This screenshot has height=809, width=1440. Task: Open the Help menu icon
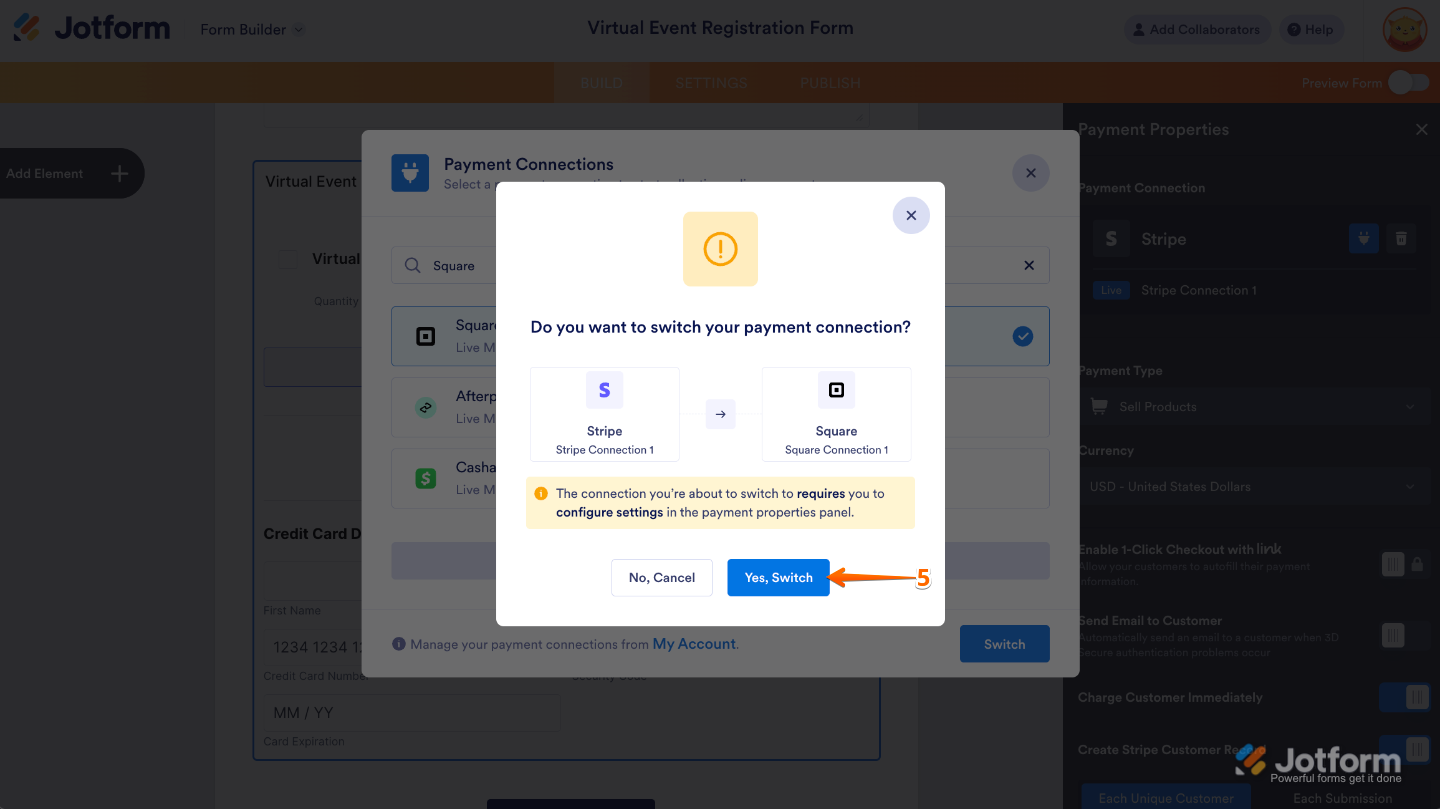(x=1309, y=30)
